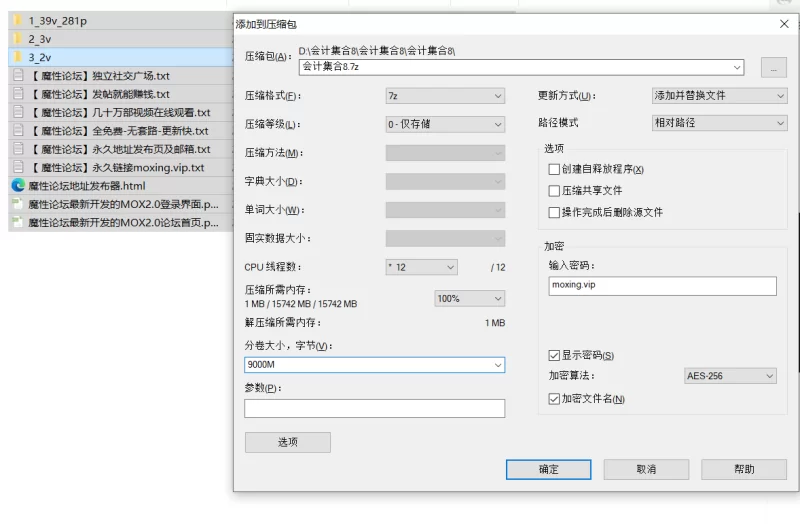This screenshot has width=800, height=524.
Task: Toggle 压缩共享文件 checkbox
Action: [554, 191]
